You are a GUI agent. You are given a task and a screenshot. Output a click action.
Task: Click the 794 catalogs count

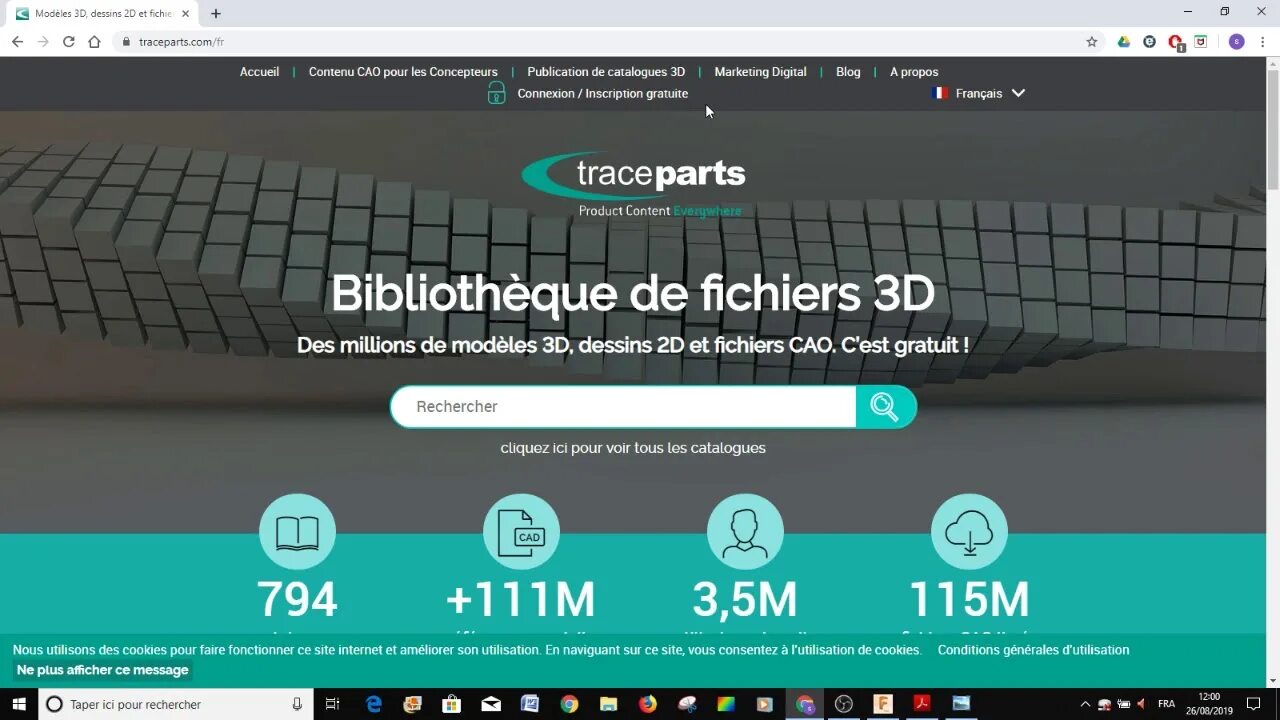[x=297, y=600]
